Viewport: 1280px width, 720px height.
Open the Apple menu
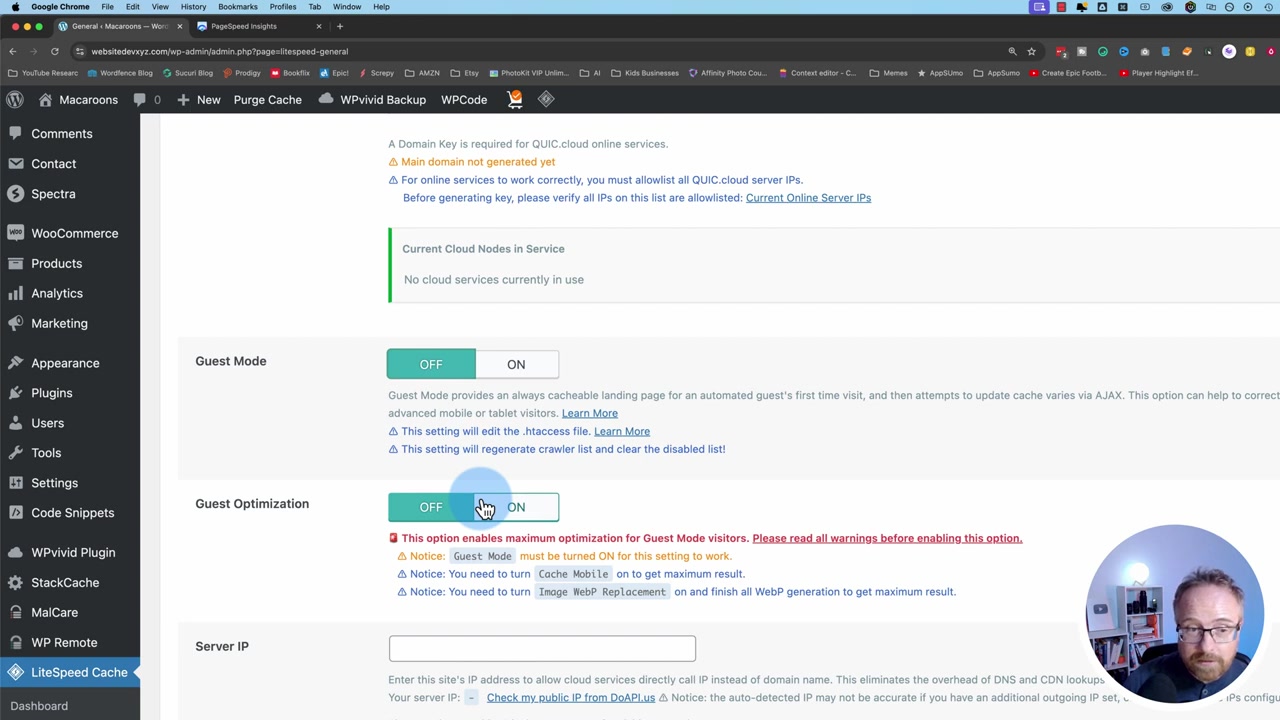click(15, 7)
